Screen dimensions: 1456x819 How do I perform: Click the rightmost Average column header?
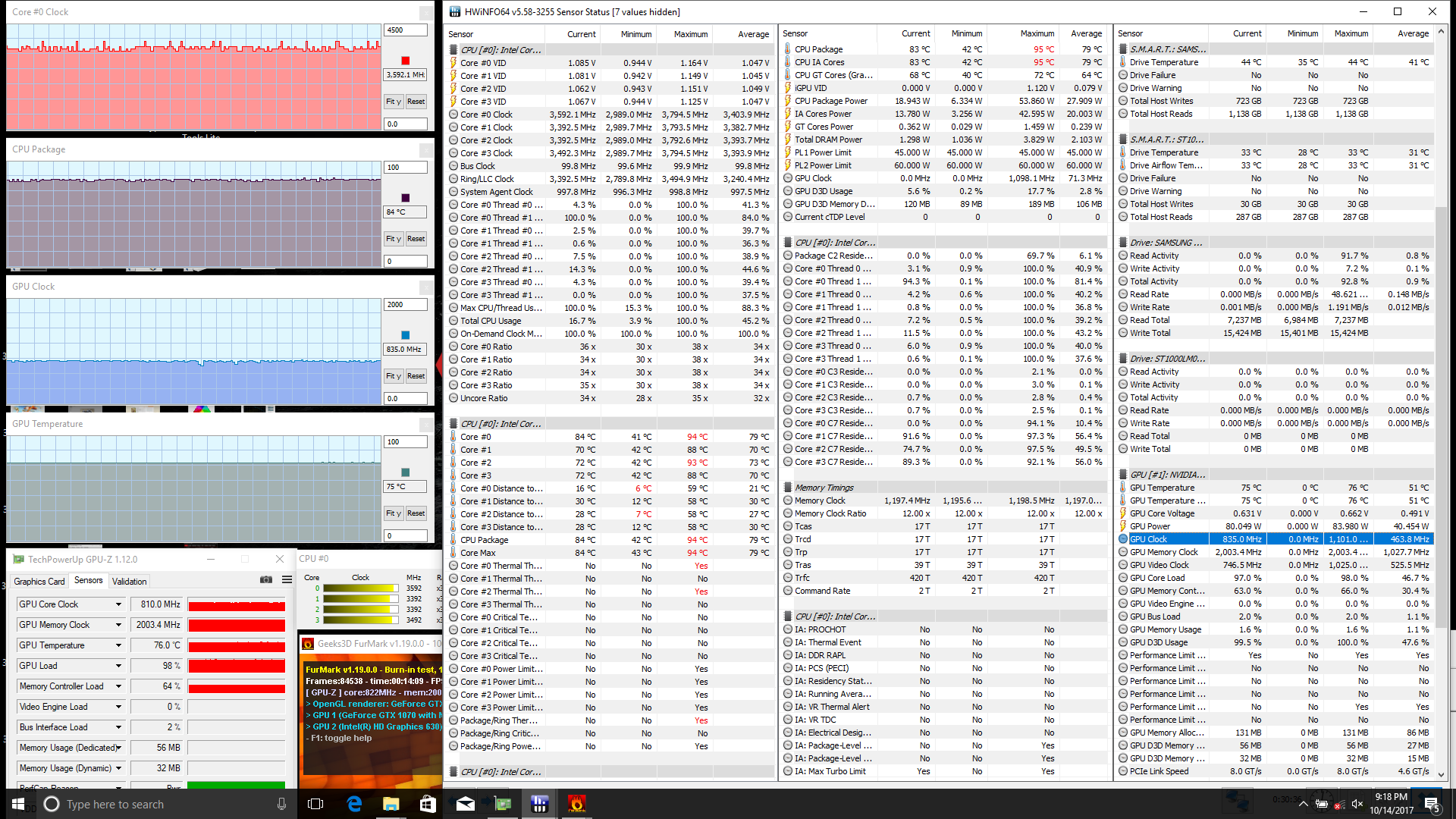click(x=1405, y=33)
